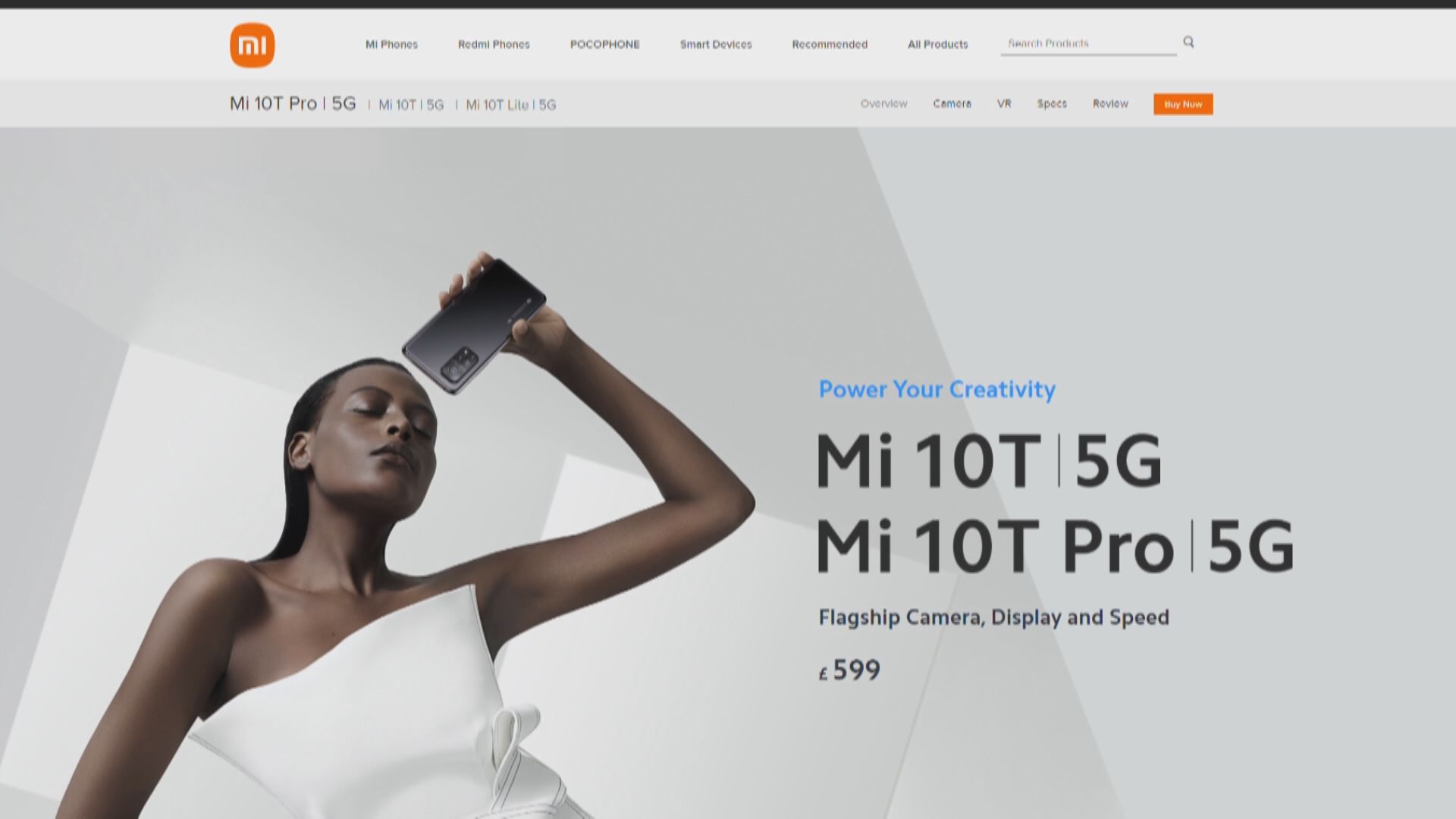Viewport: 1456px width, 819px height.
Task: Focus the Search Products field
Action: pyautogui.click(x=1087, y=43)
